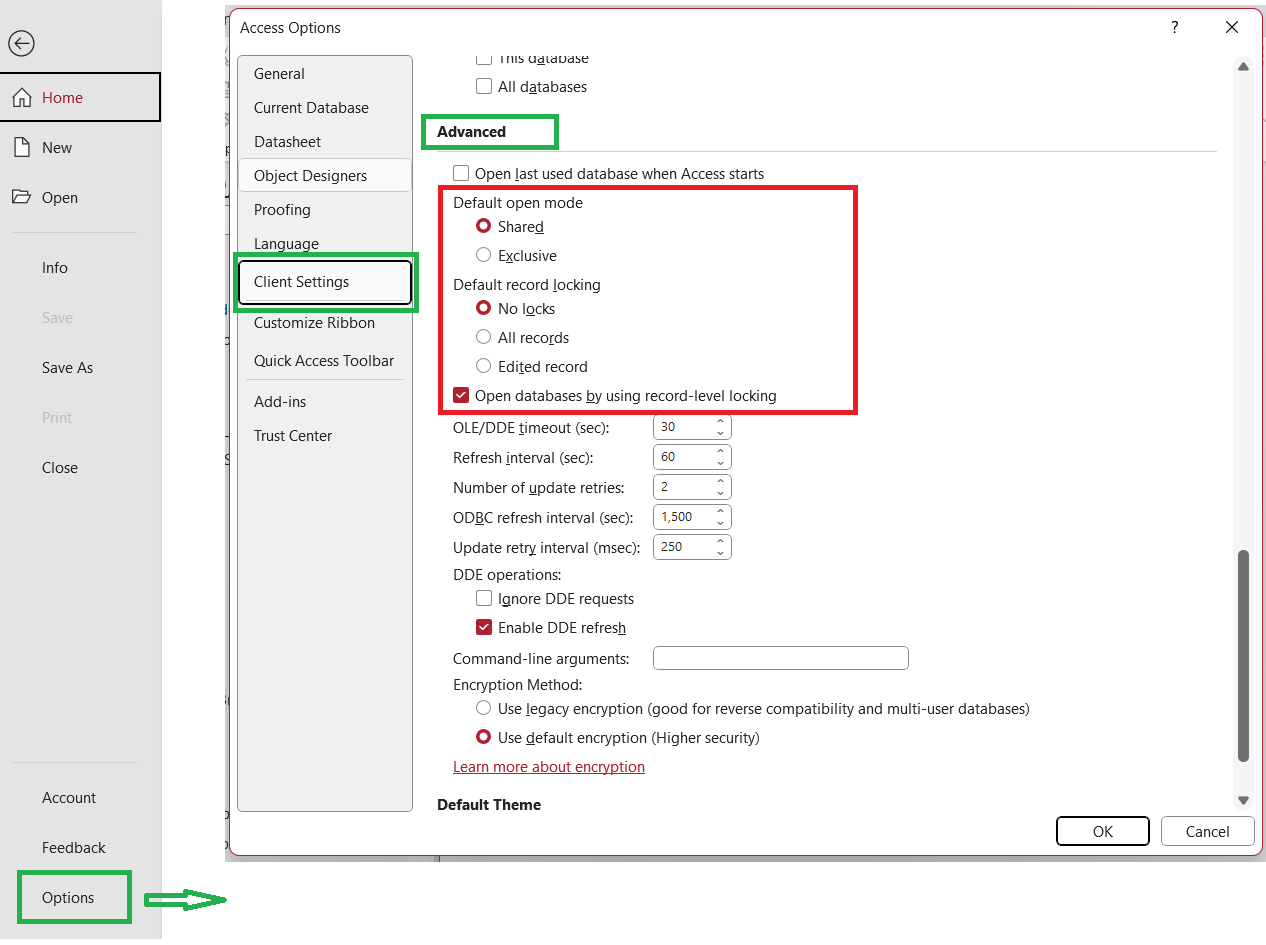Uncheck Open databases by using record-level locking
The image size is (1266, 945).
click(x=461, y=394)
